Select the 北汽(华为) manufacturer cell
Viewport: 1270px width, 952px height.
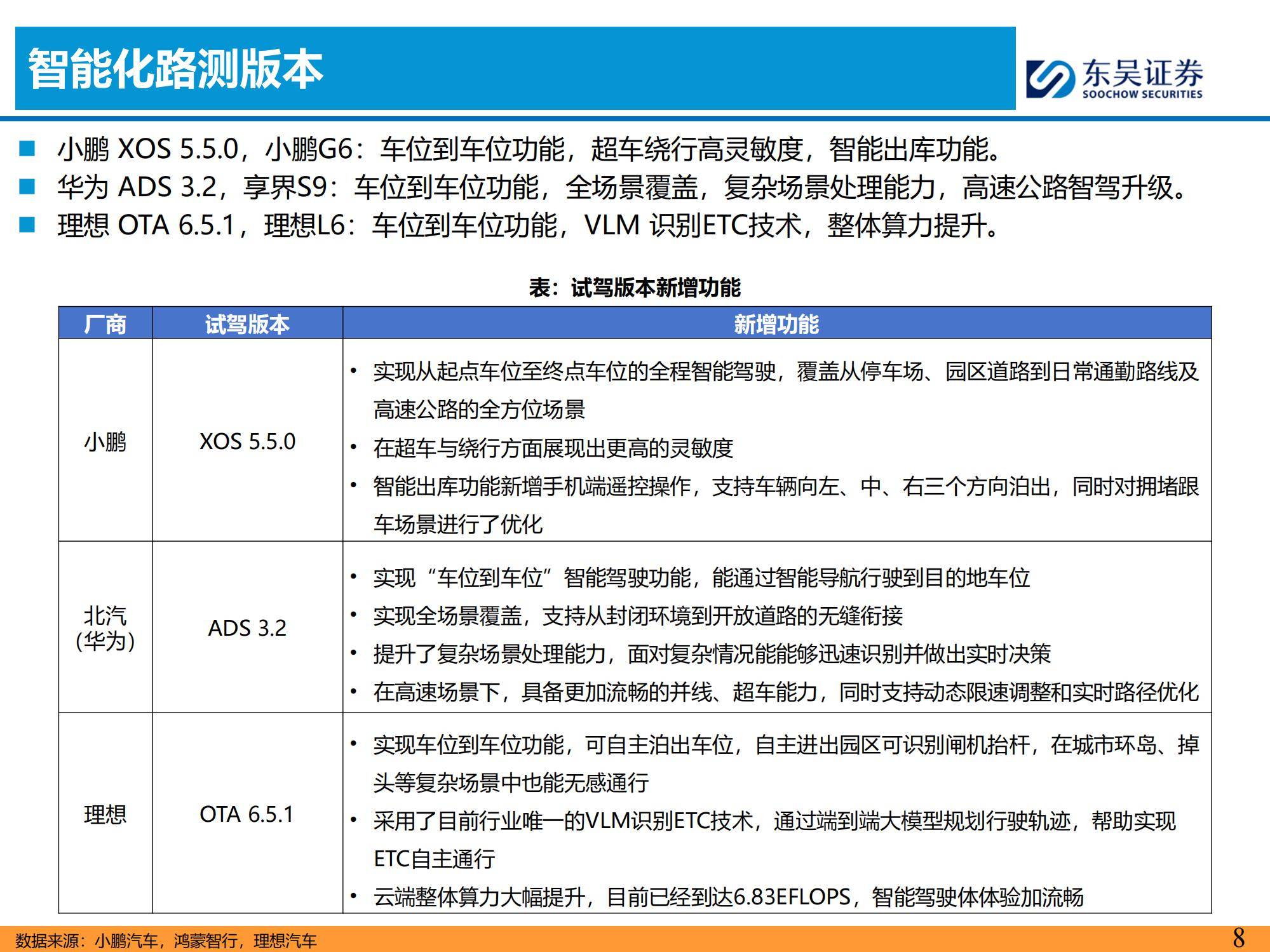click(x=105, y=627)
